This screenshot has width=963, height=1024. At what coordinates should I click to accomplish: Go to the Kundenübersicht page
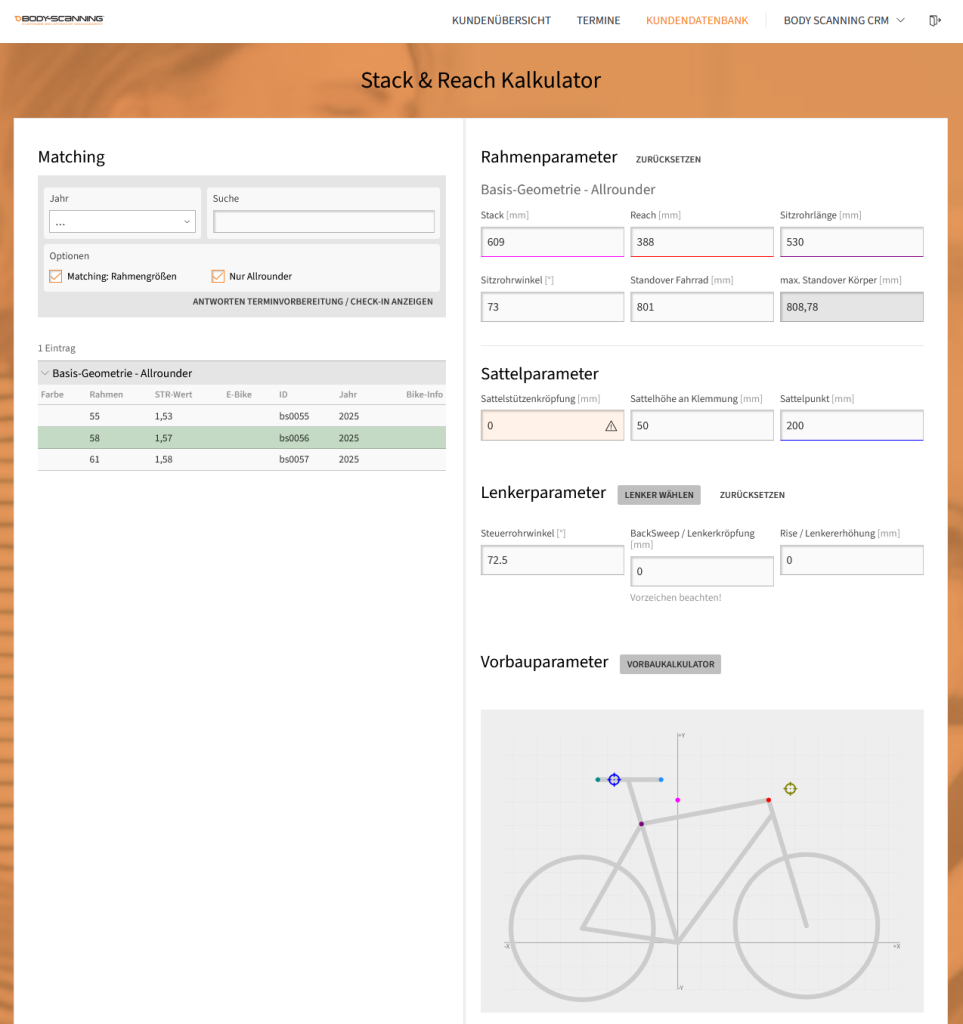point(501,20)
